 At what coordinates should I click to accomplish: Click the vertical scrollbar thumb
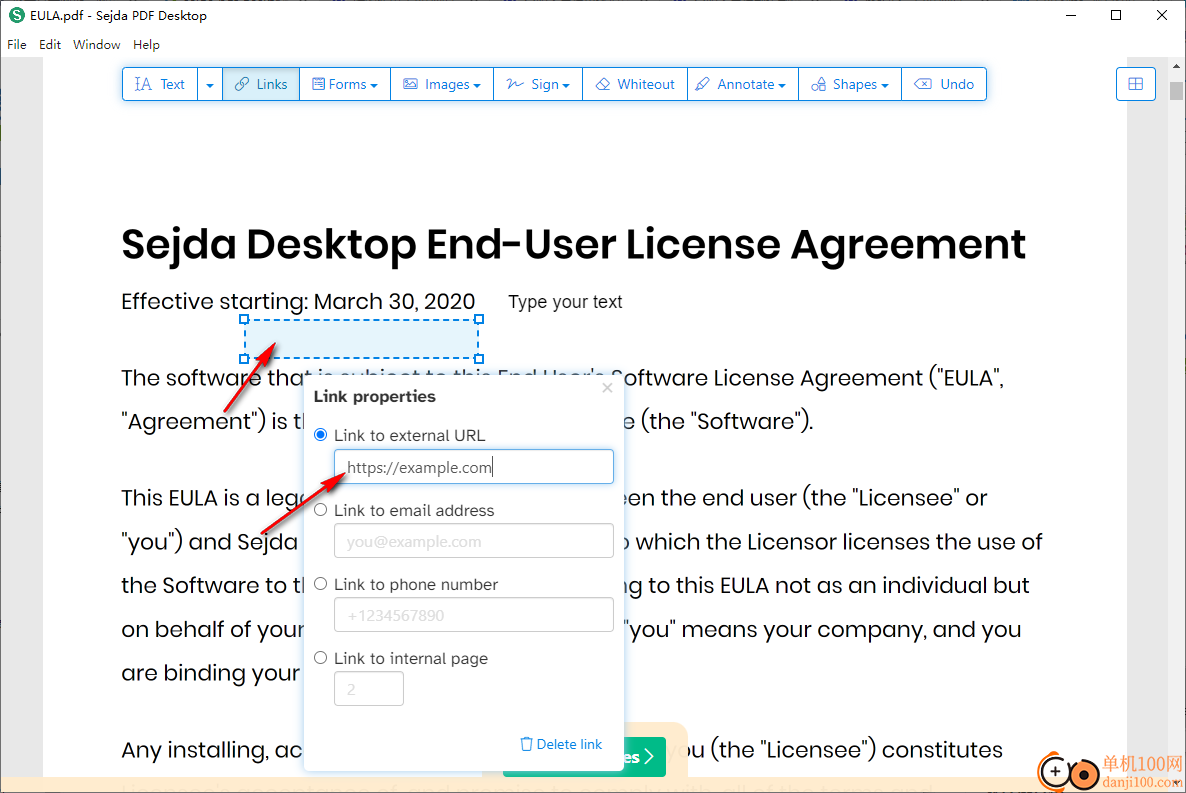click(1176, 91)
